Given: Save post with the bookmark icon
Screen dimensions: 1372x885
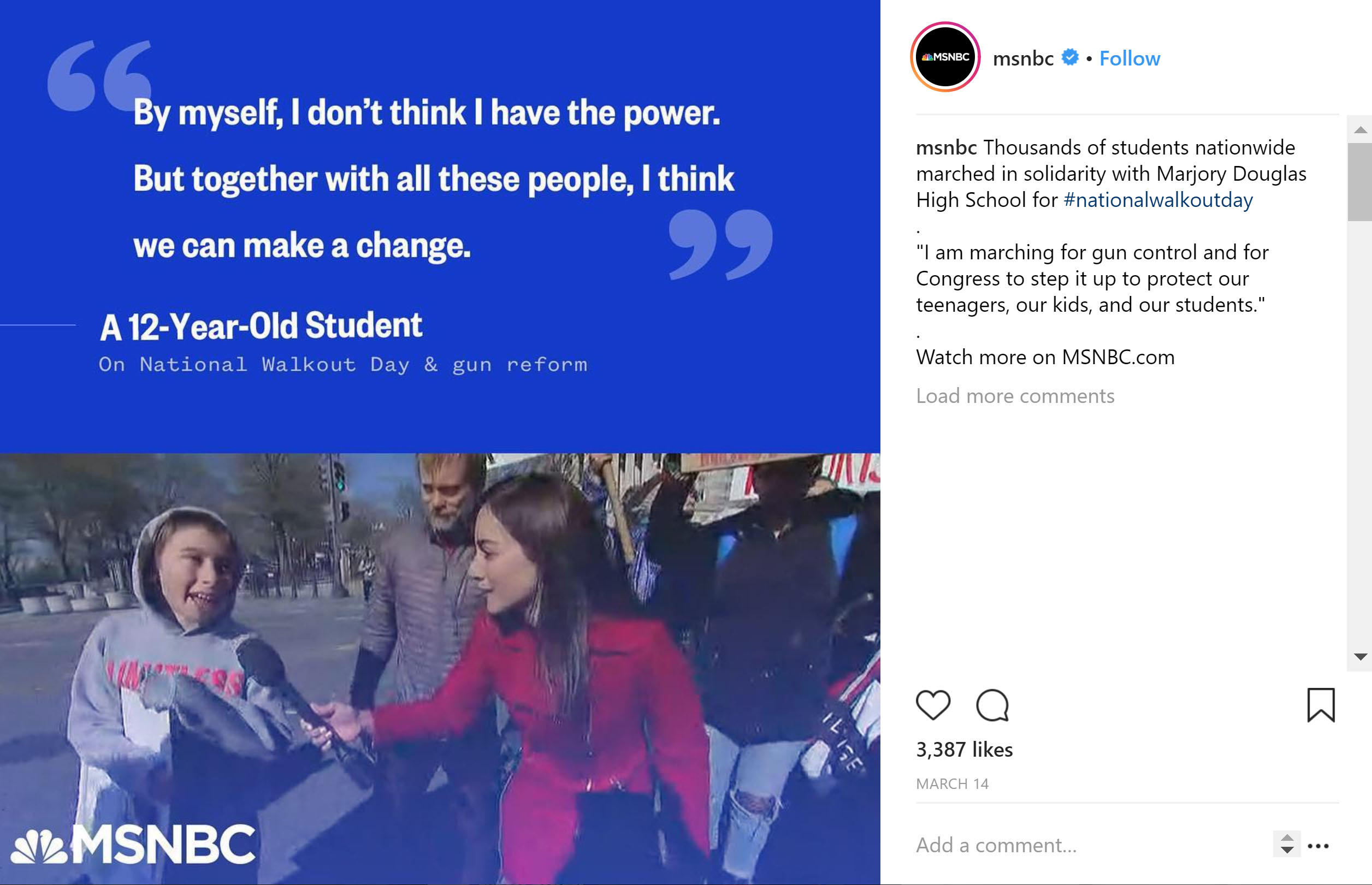Looking at the screenshot, I should [1321, 704].
